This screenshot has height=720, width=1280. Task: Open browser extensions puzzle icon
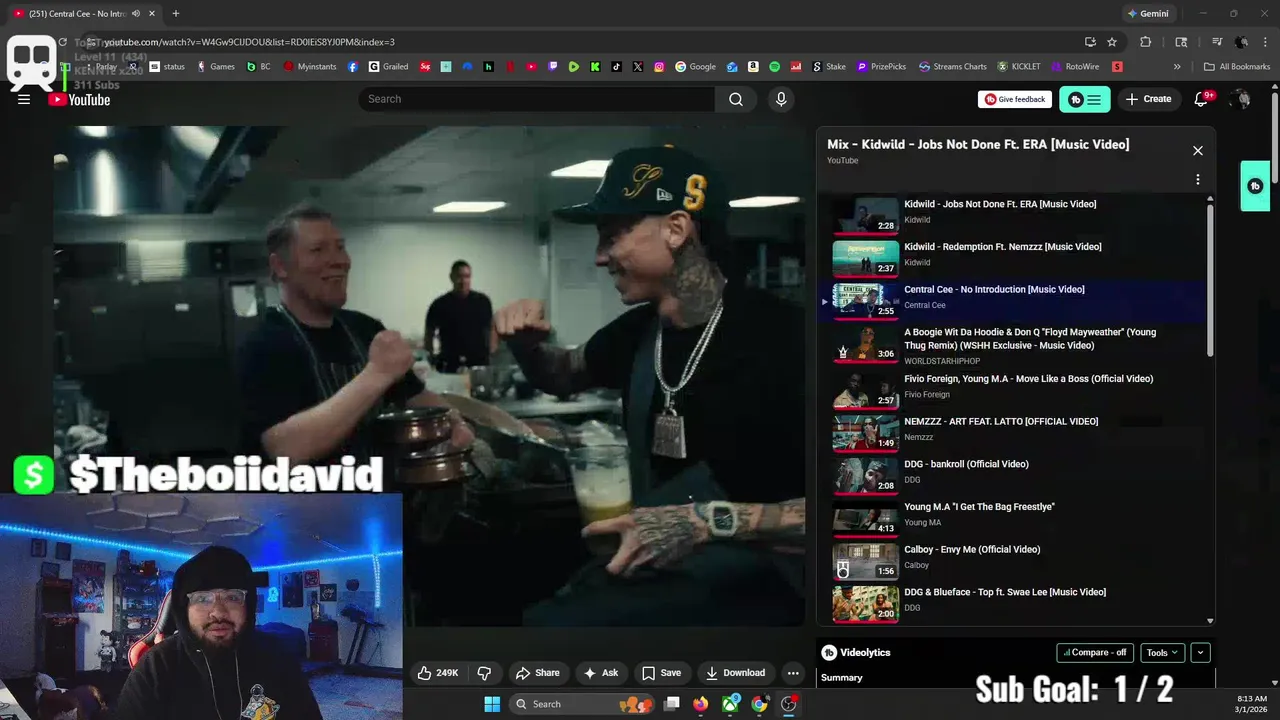point(1146,42)
